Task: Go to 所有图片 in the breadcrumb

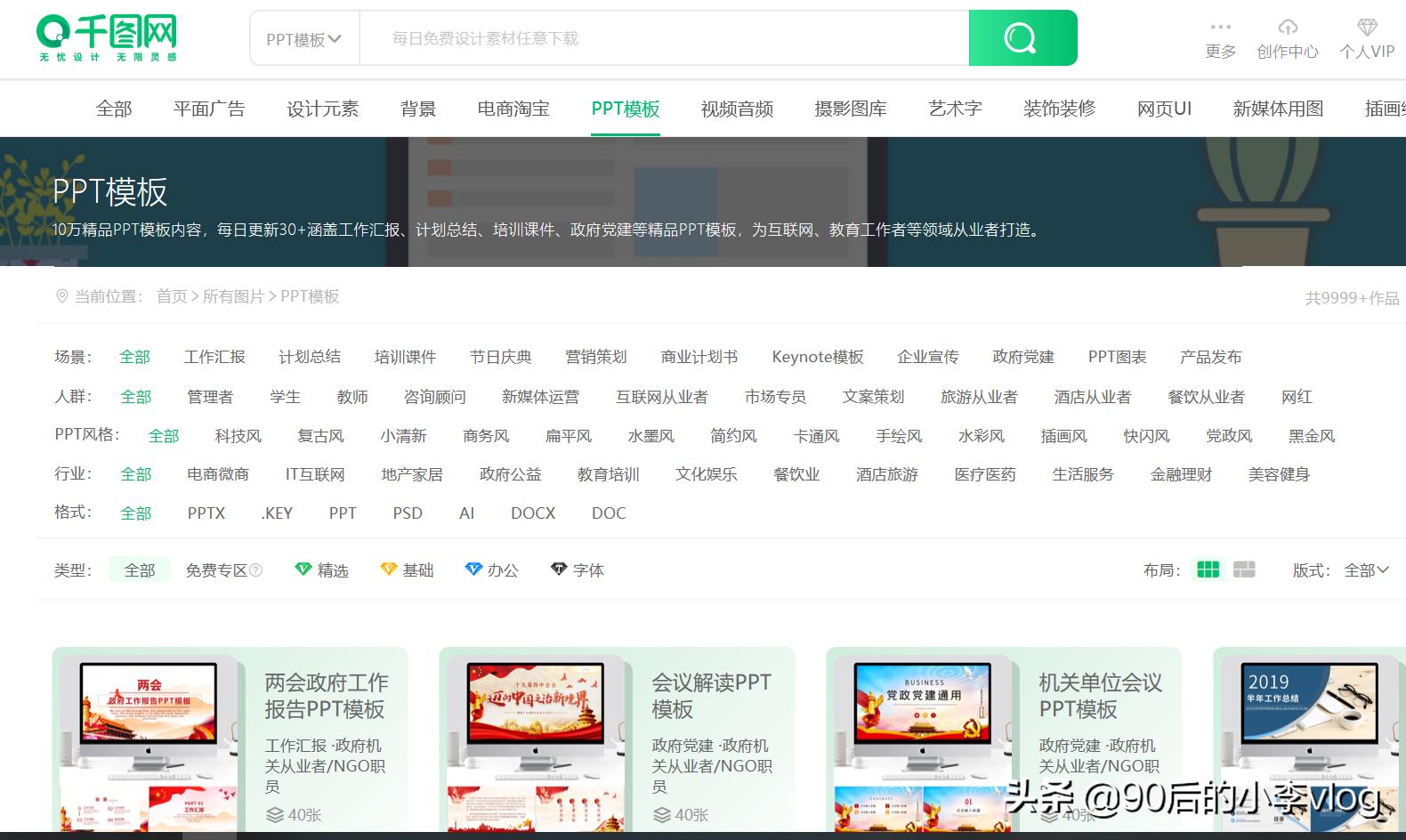Action: [x=233, y=296]
